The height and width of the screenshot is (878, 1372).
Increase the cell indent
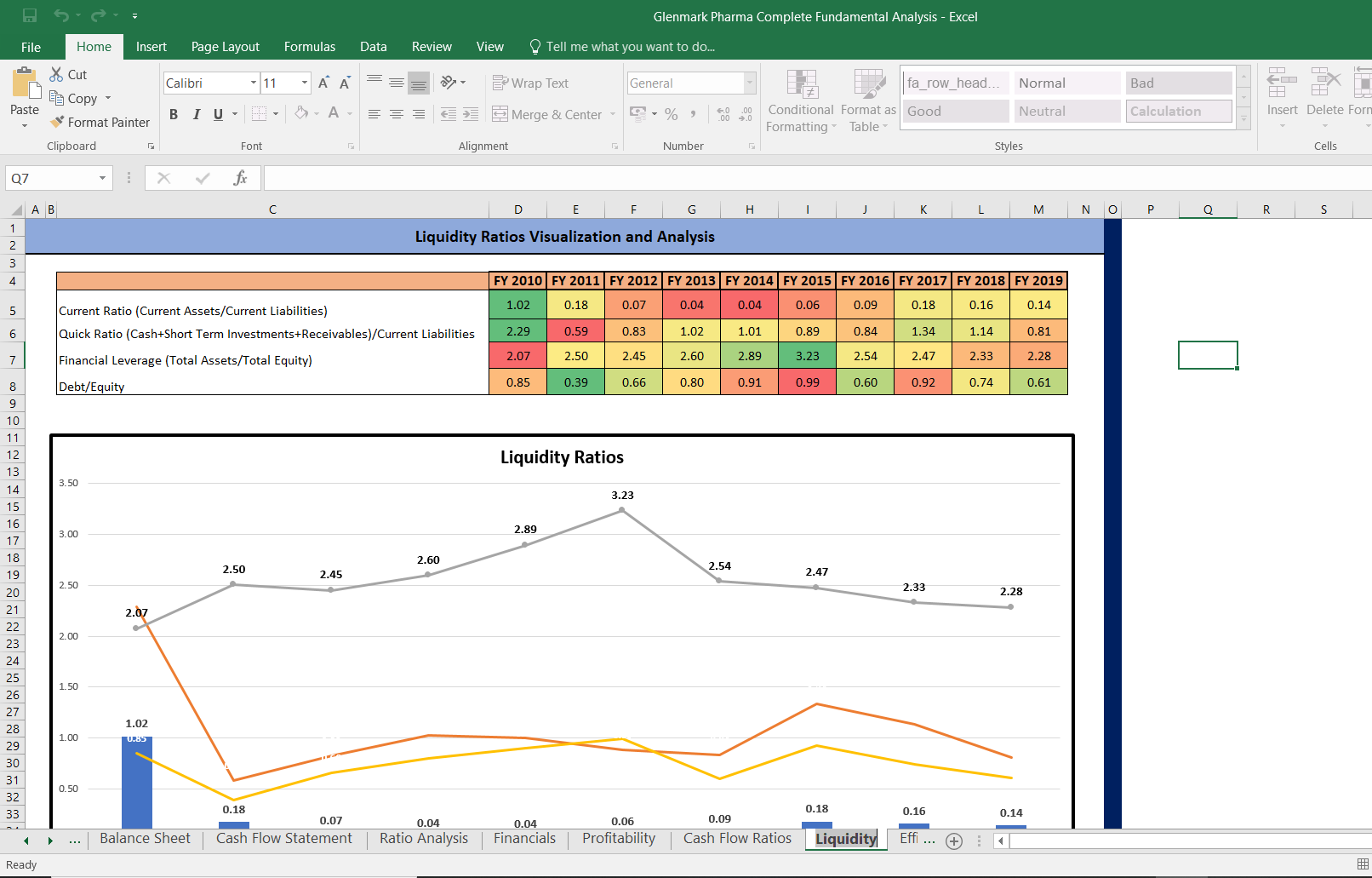tap(471, 113)
